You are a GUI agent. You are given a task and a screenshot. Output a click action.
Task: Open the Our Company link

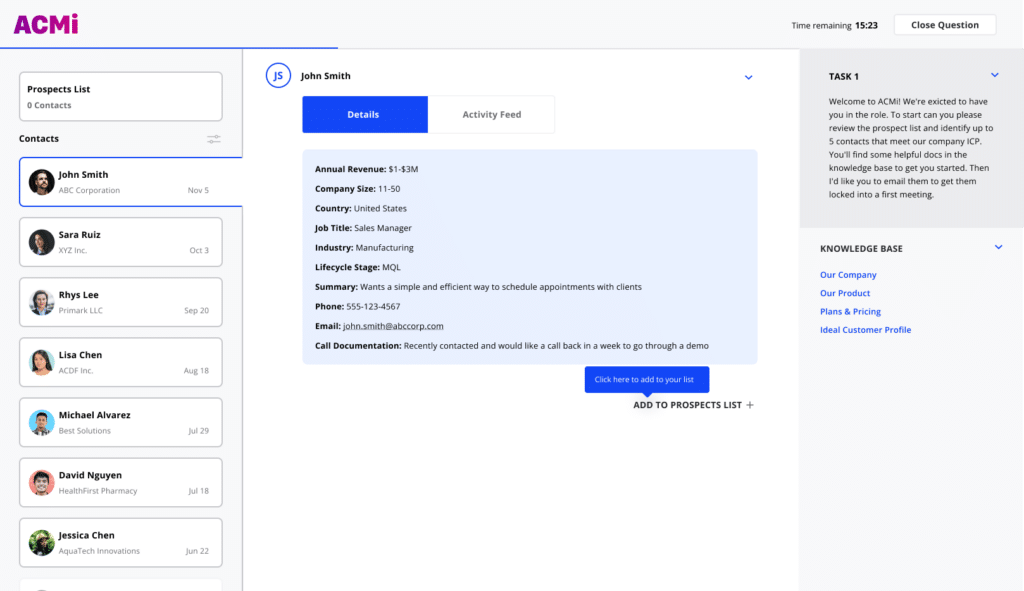coord(848,275)
